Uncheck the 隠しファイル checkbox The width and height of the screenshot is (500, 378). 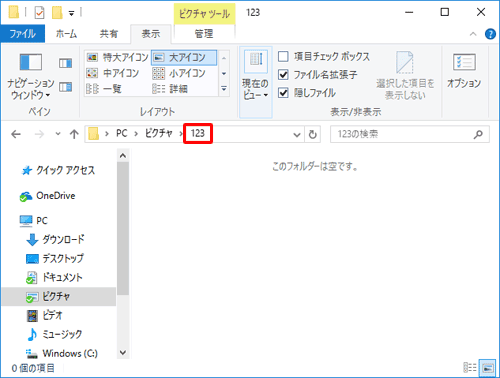point(283,92)
